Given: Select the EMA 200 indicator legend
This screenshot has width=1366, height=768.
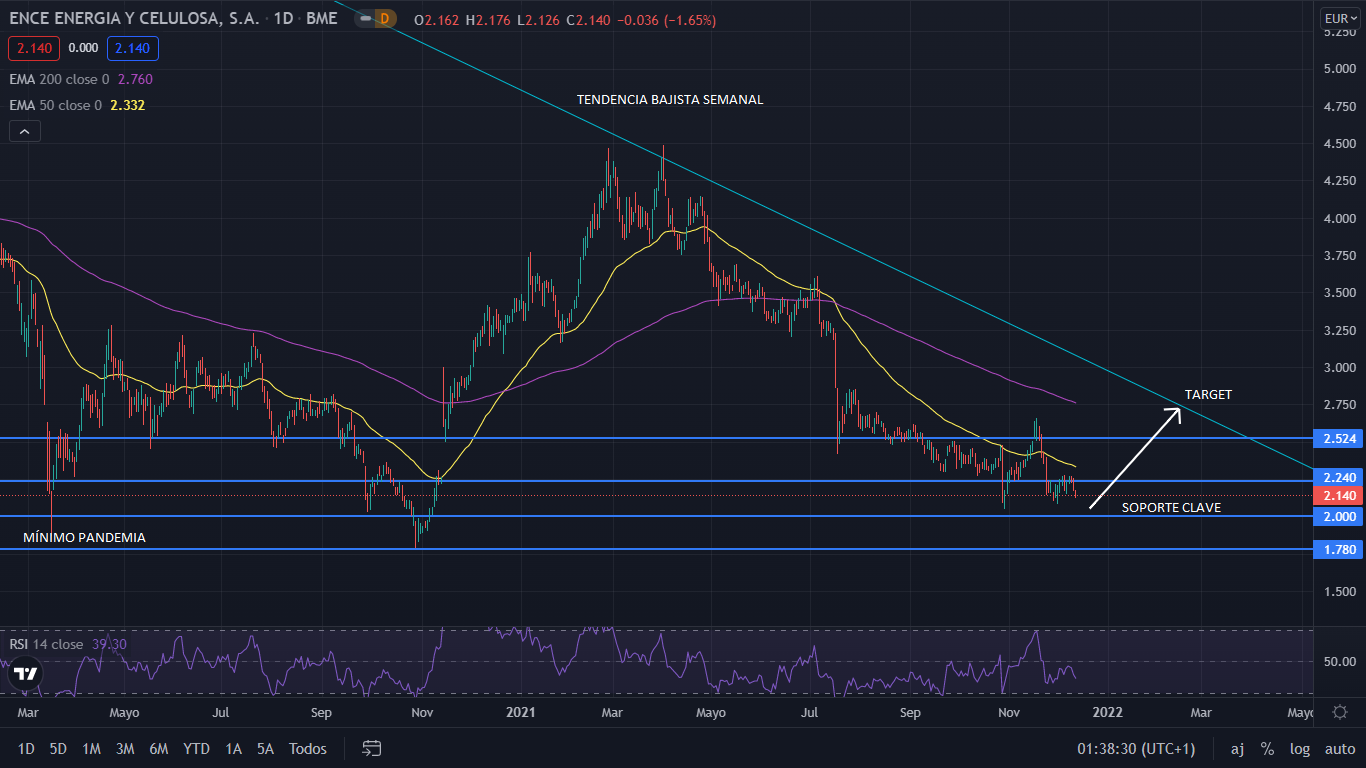Looking at the screenshot, I should click(x=60, y=79).
